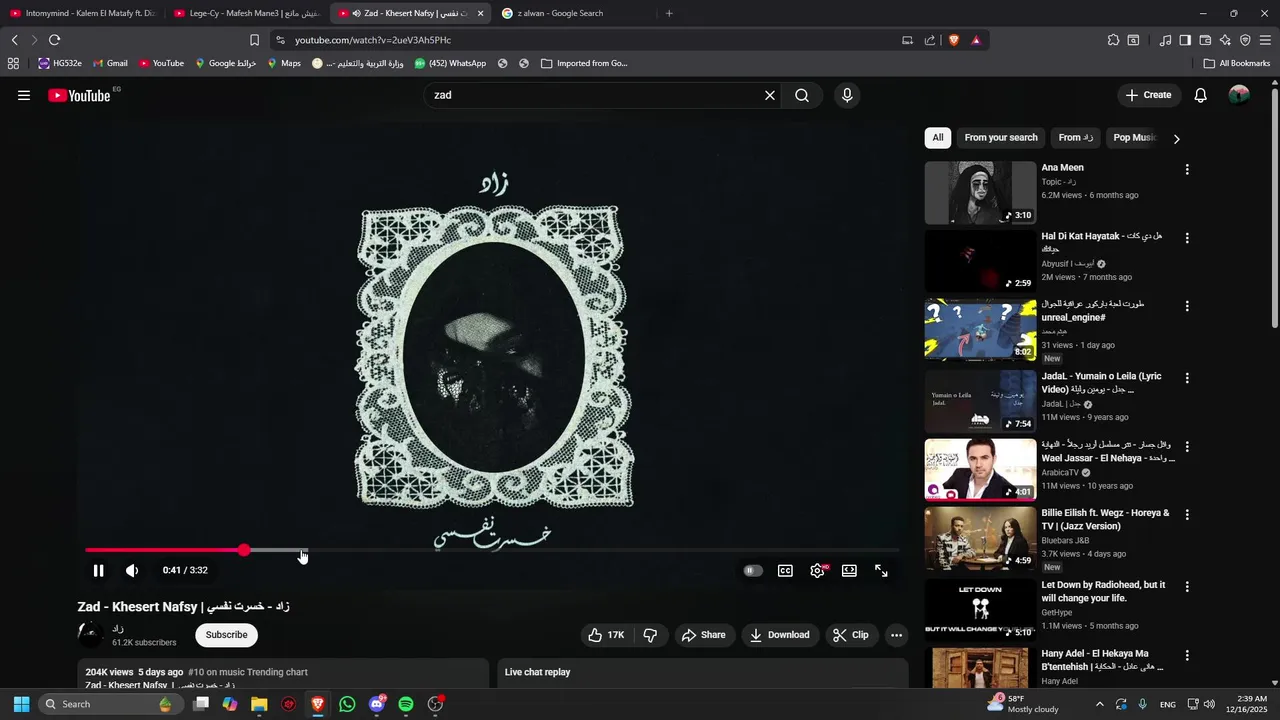Open WhatsApp from taskbar
The width and height of the screenshot is (1280, 720).
coord(347,704)
